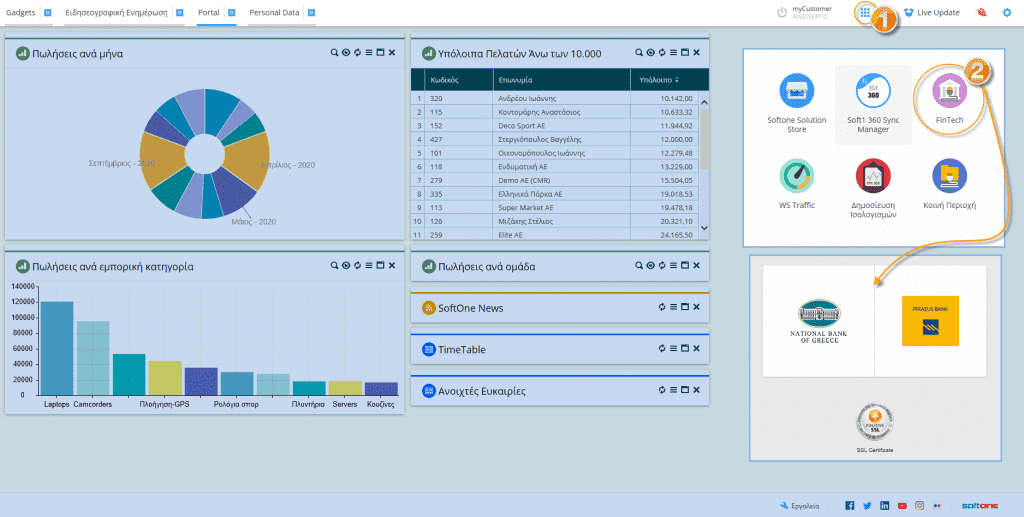The image size is (1024, 517).
Task: Switch to the Gadgets tab
Action: click(21, 13)
